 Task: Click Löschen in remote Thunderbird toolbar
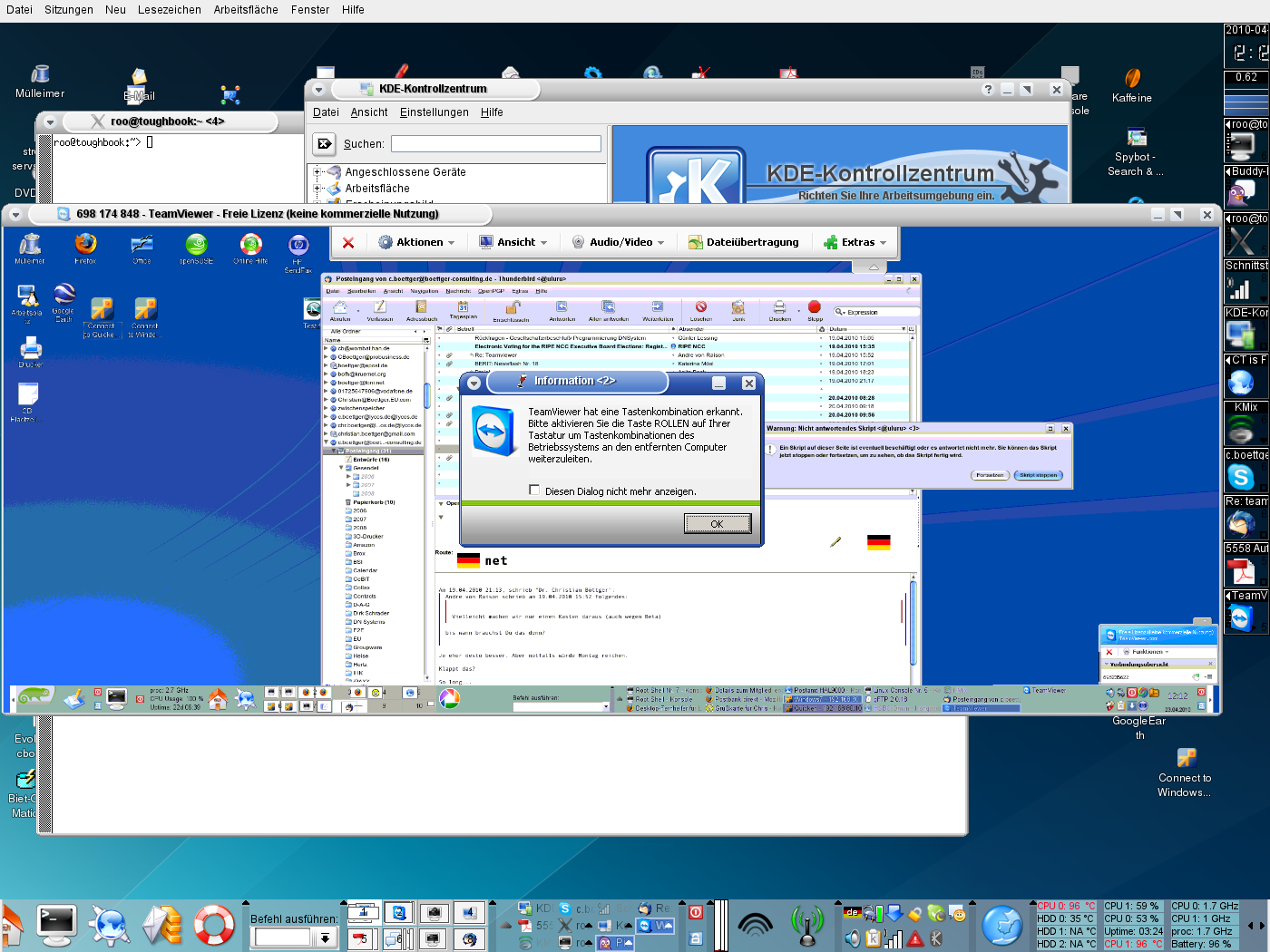coord(701,311)
